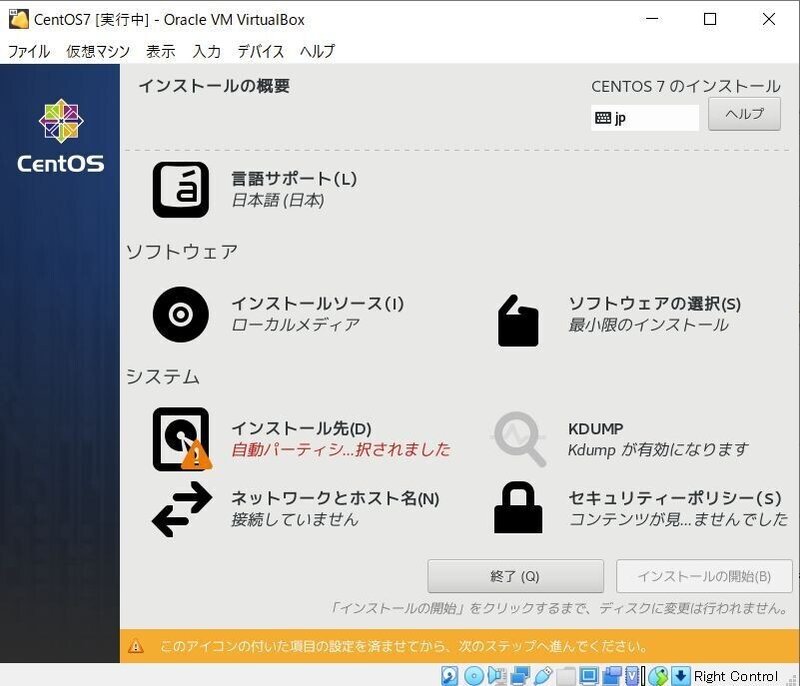Open ソフトウェアの選択 package icon
The width and height of the screenshot is (800, 686).
[518, 321]
